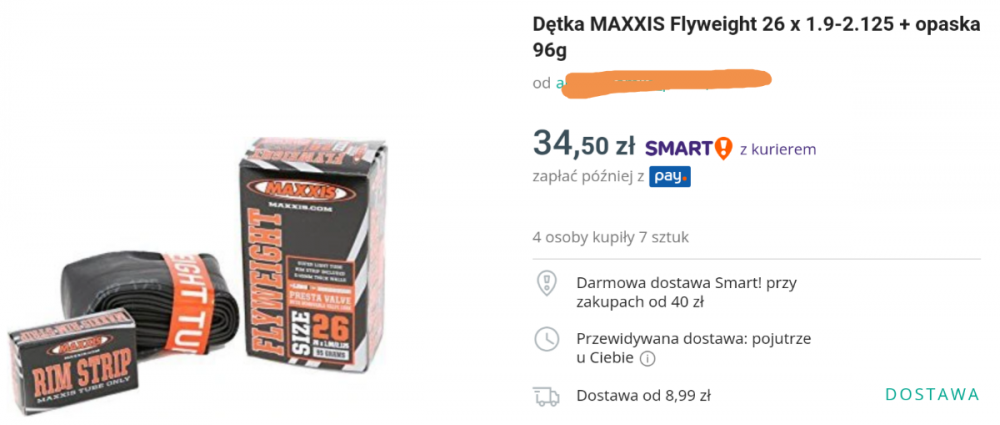Click the "z kurierem" link
This screenshot has height=425, width=1000.
(777, 149)
